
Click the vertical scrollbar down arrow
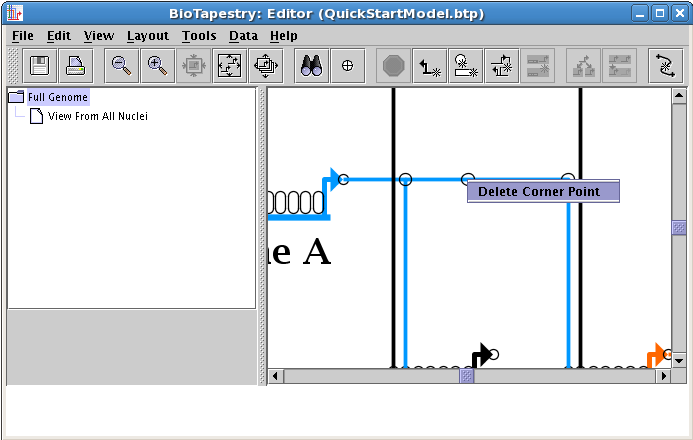(680, 360)
